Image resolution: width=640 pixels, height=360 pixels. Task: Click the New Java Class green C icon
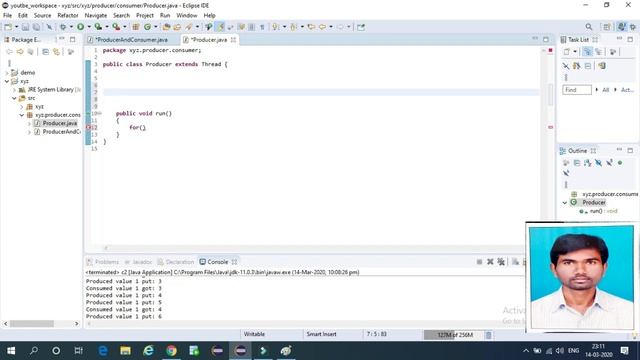(x=147, y=27)
